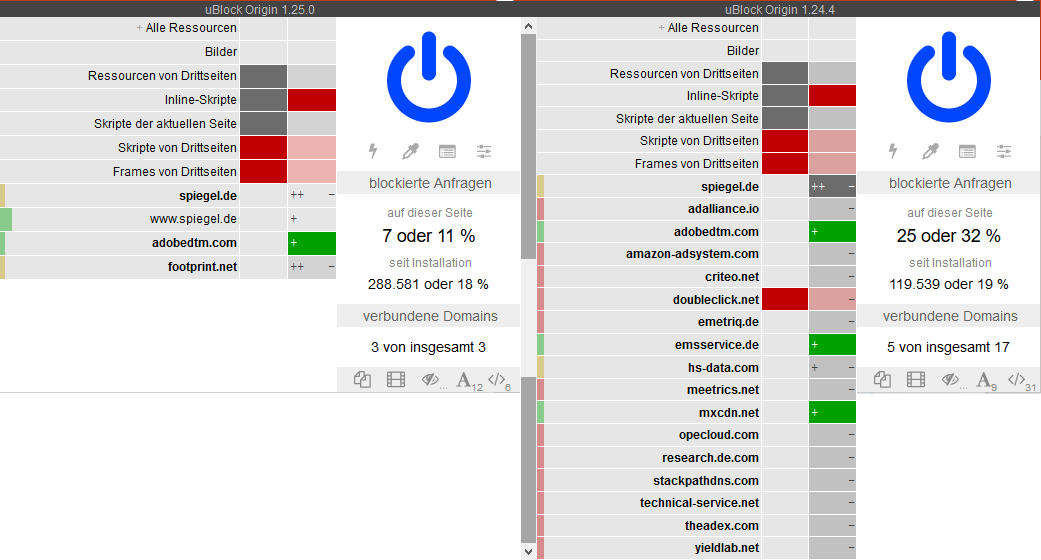The height and width of the screenshot is (560, 1041).
Task: Click '25 oder 32 %' blocked count
Action: pyautogui.click(x=949, y=236)
